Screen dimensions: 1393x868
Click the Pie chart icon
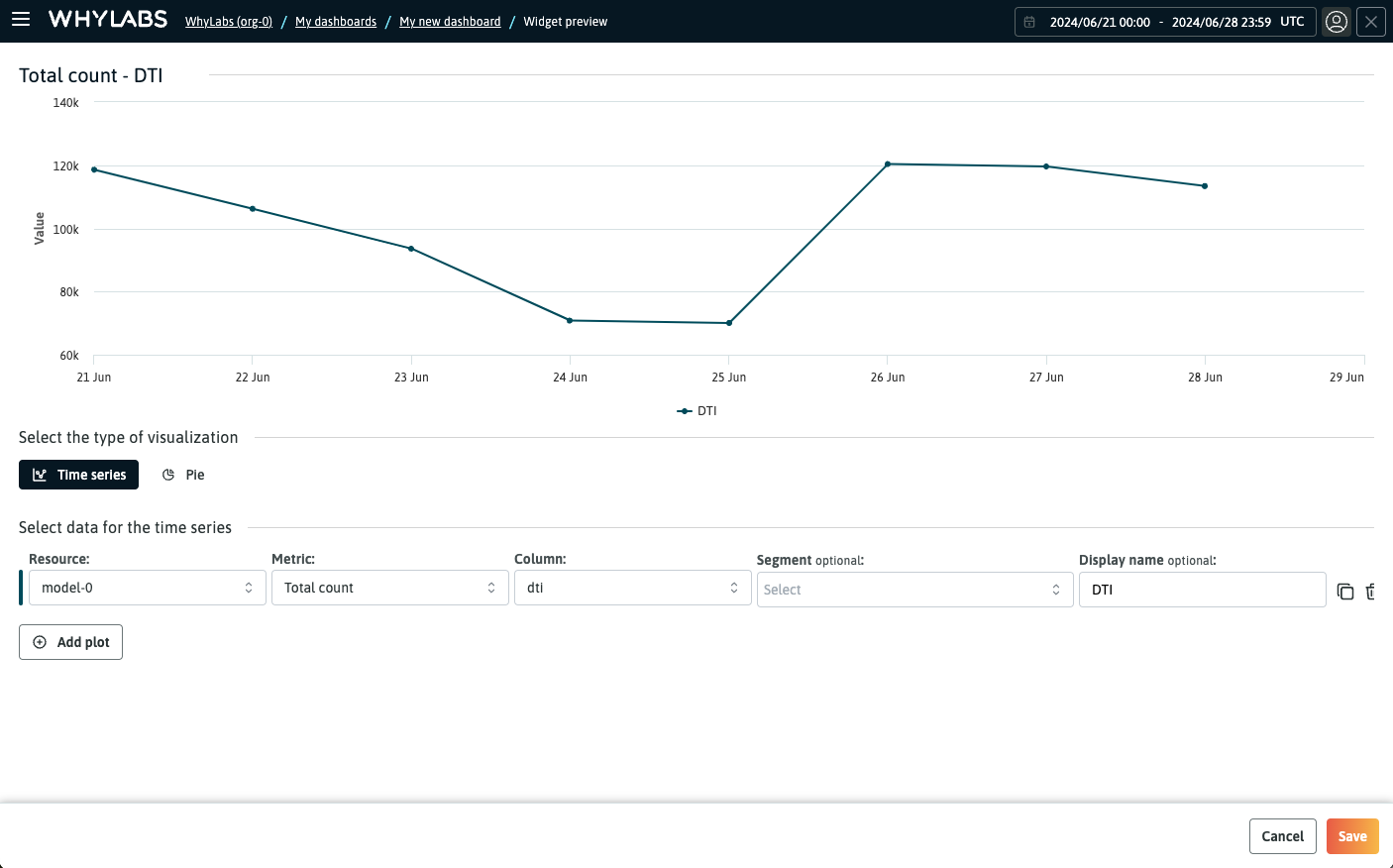tap(168, 474)
